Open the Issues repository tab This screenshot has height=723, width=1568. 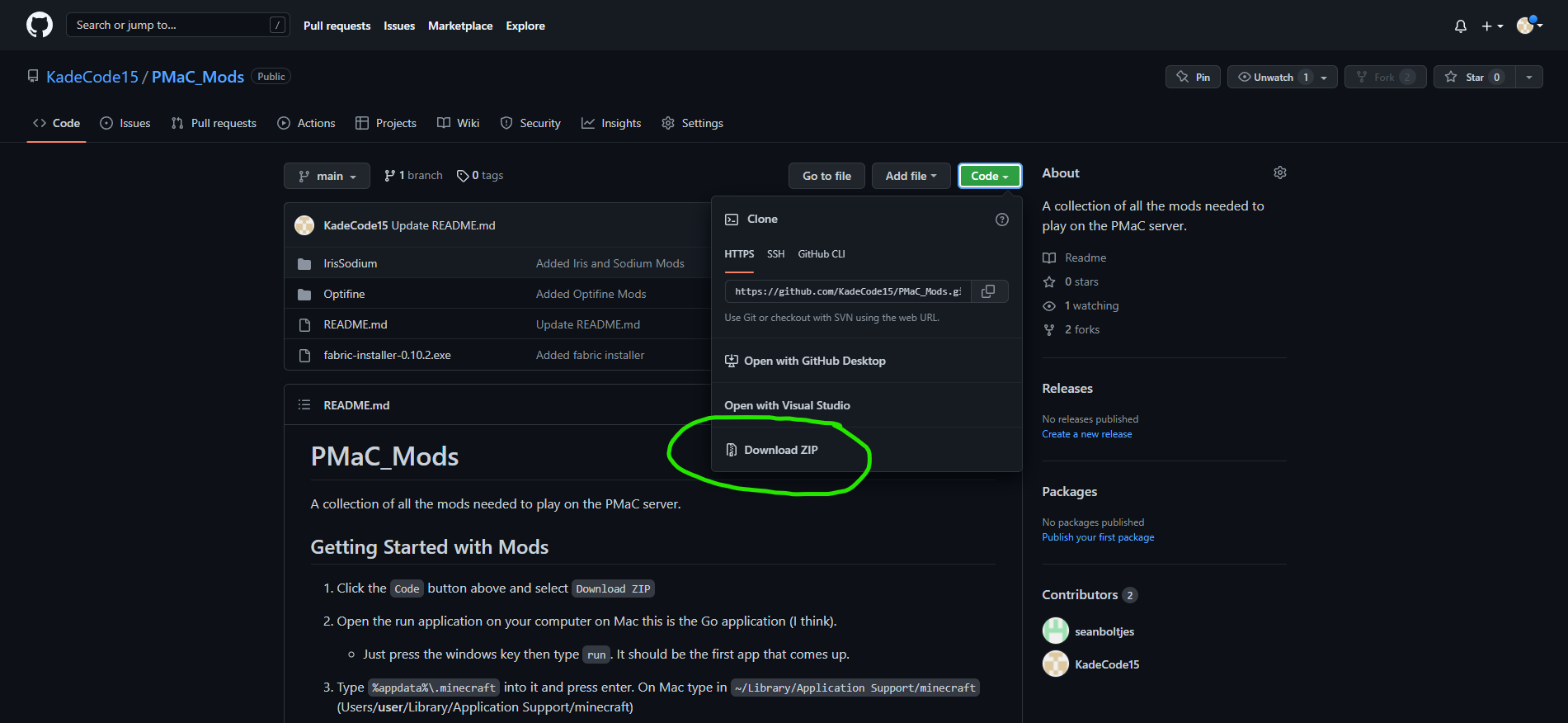click(x=125, y=123)
